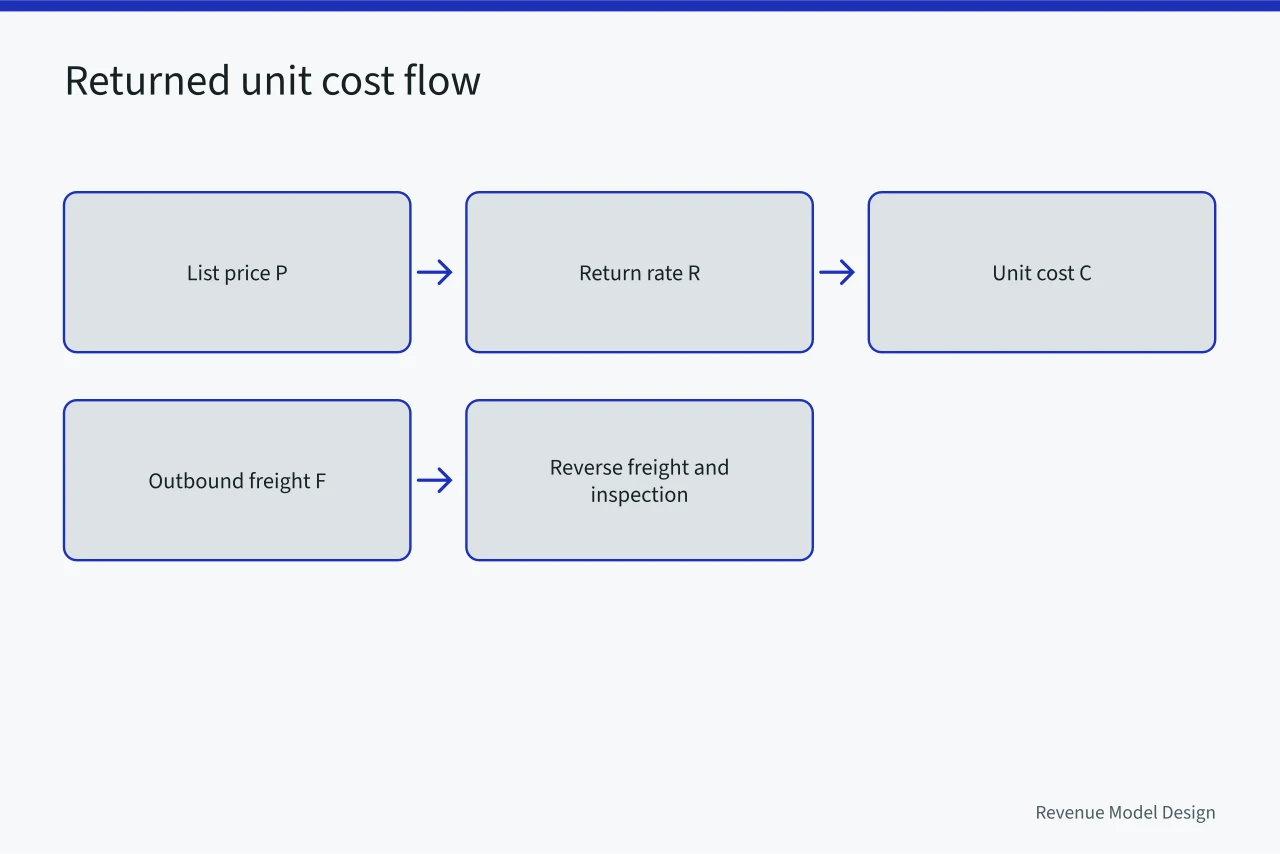Select the Unit cost C box
The image size is (1280, 854).
click(1042, 272)
